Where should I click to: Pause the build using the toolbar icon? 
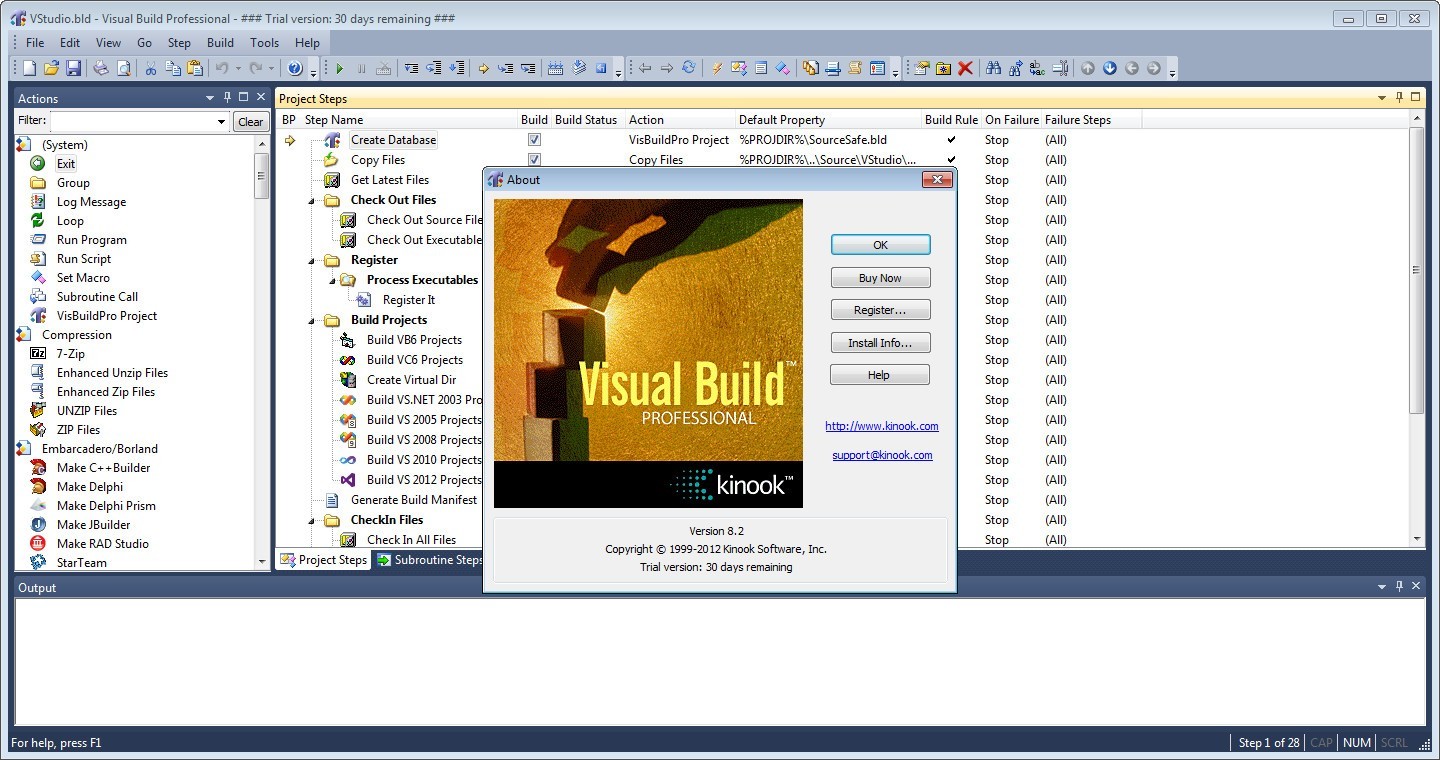point(361,68)
